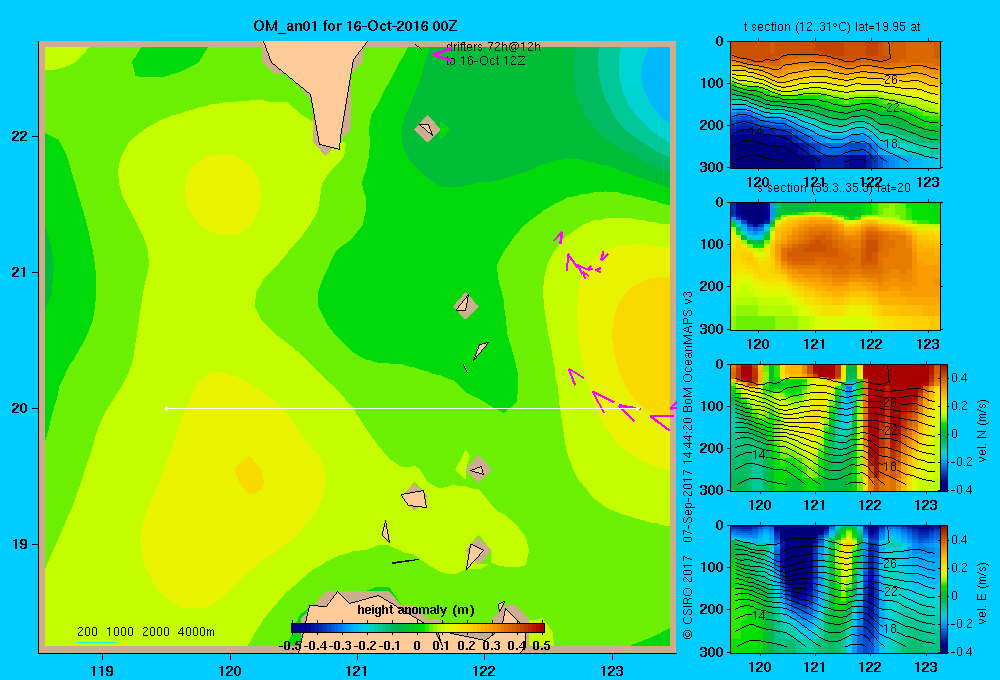Image resolution: width=1000 pixels, height=680 pixels.
Task: Click longitude label 119 on the main map
Action: (102, 670)
